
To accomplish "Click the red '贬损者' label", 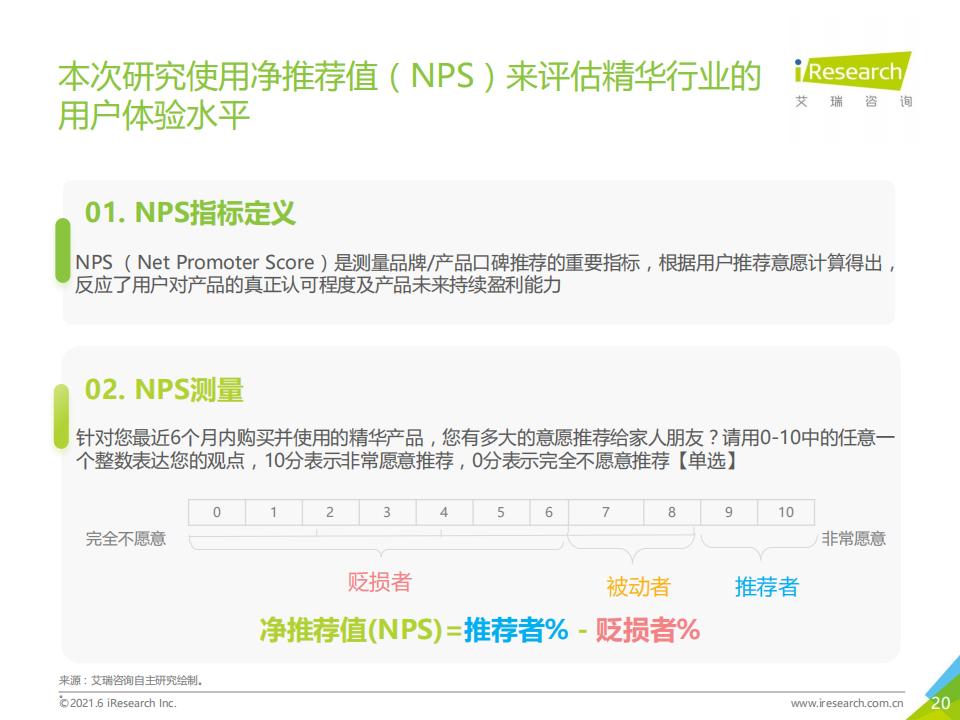I will point(380,582).
